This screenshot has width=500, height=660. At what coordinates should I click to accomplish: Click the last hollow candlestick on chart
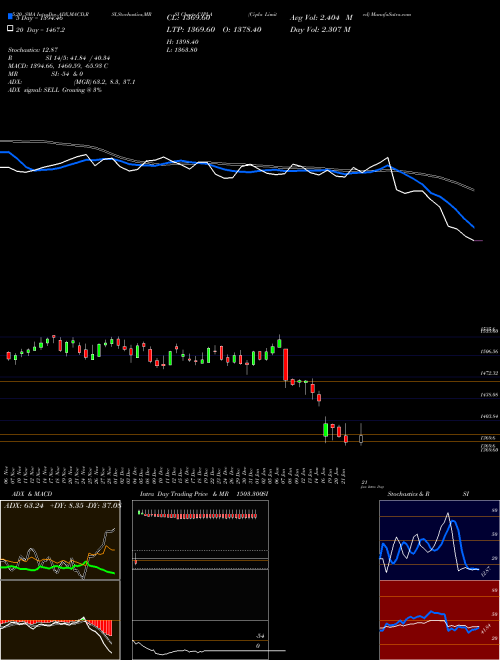coord(361,439)
